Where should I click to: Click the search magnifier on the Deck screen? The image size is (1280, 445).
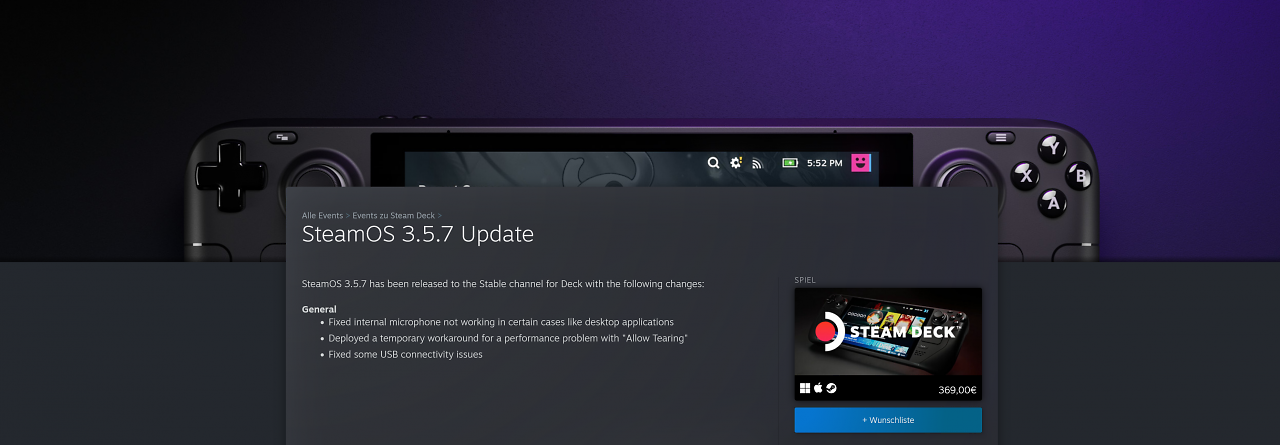coord(713,162)
